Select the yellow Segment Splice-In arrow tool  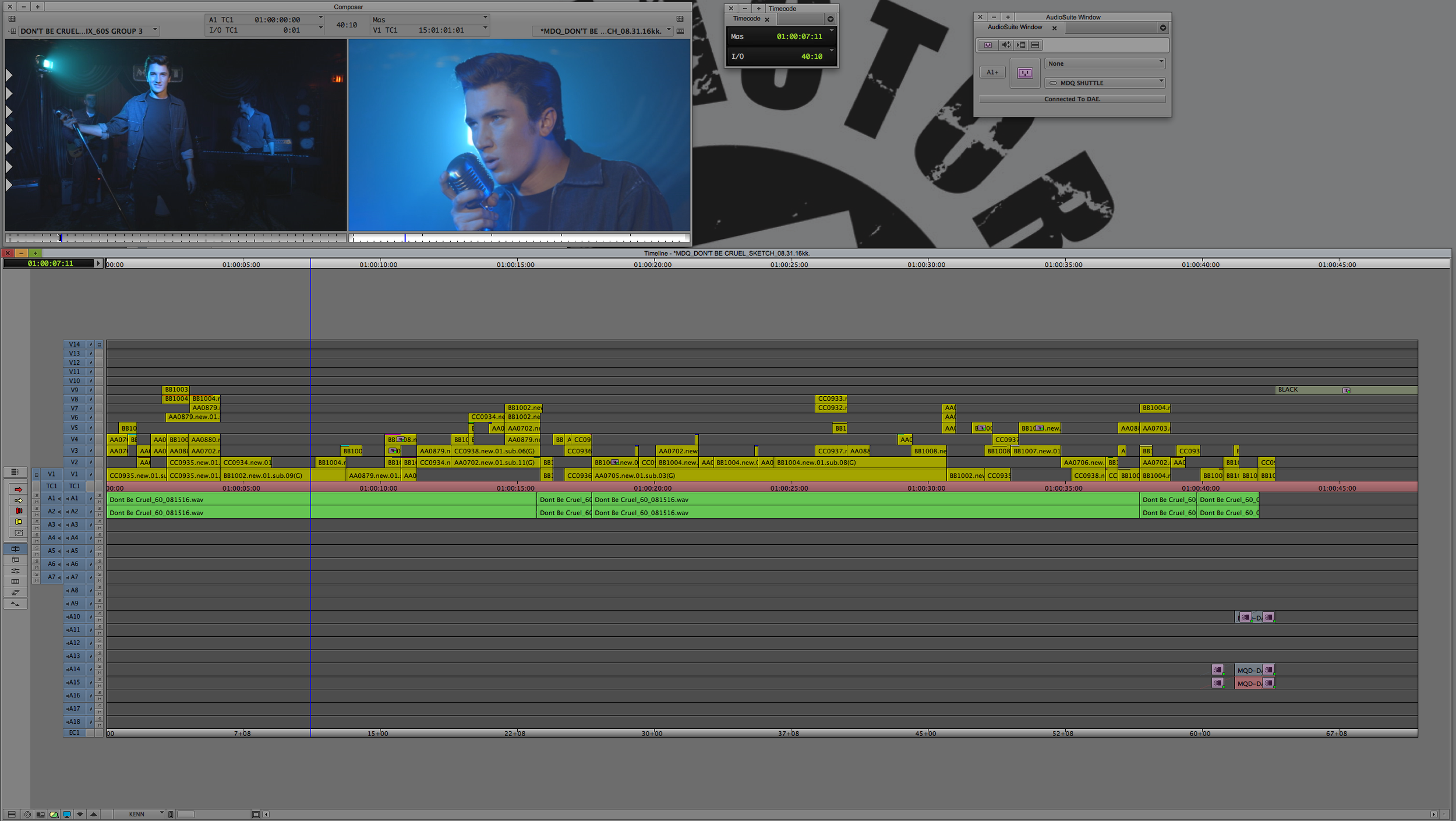pos(18,501)
